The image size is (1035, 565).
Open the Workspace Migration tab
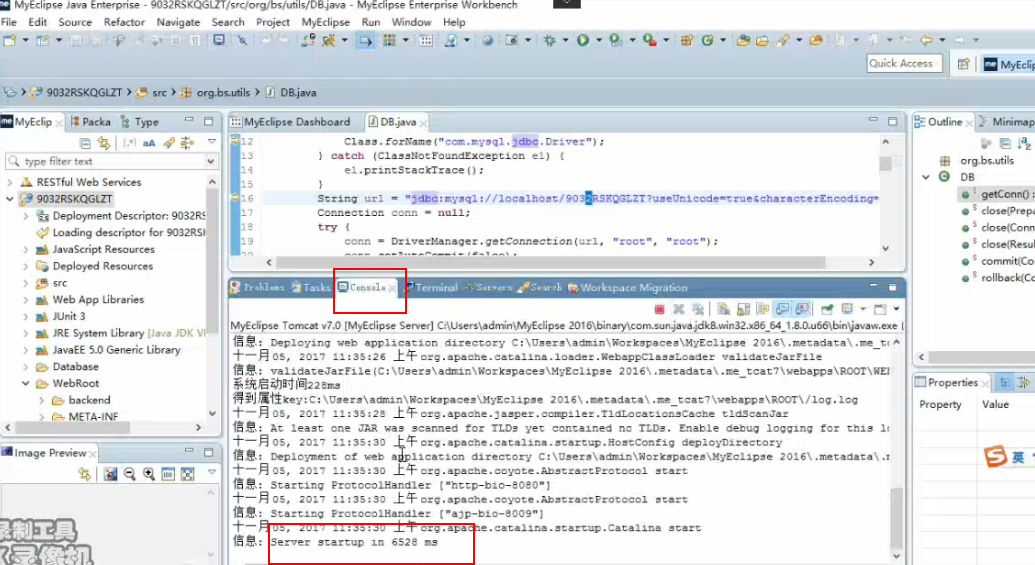[627, 288]
